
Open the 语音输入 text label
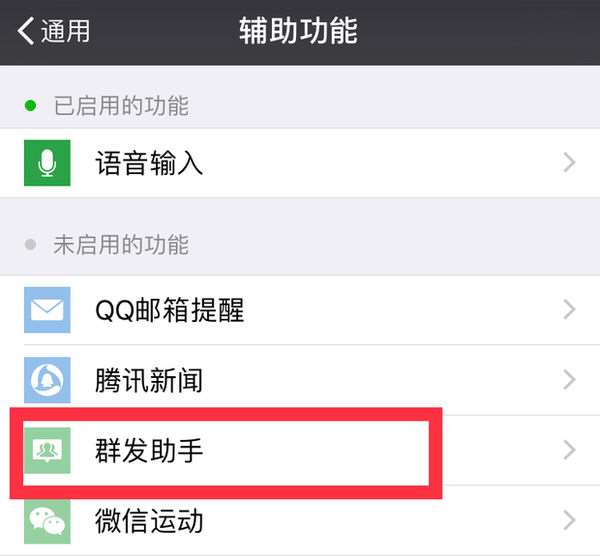[149, 163]
